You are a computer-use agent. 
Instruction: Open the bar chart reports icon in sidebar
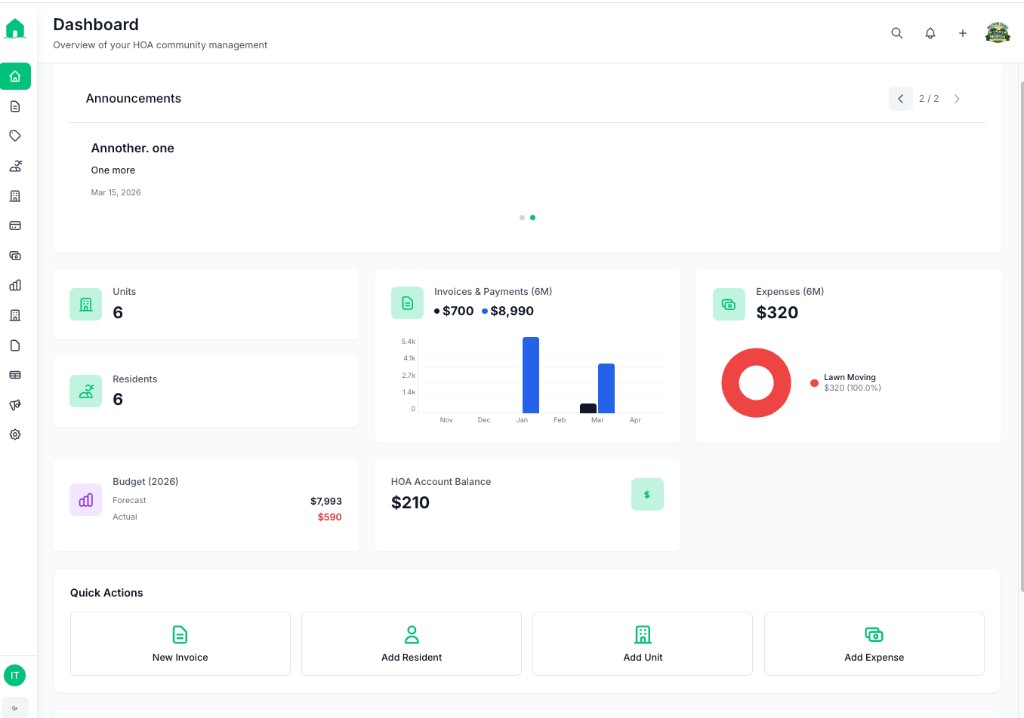coord(15,285)
